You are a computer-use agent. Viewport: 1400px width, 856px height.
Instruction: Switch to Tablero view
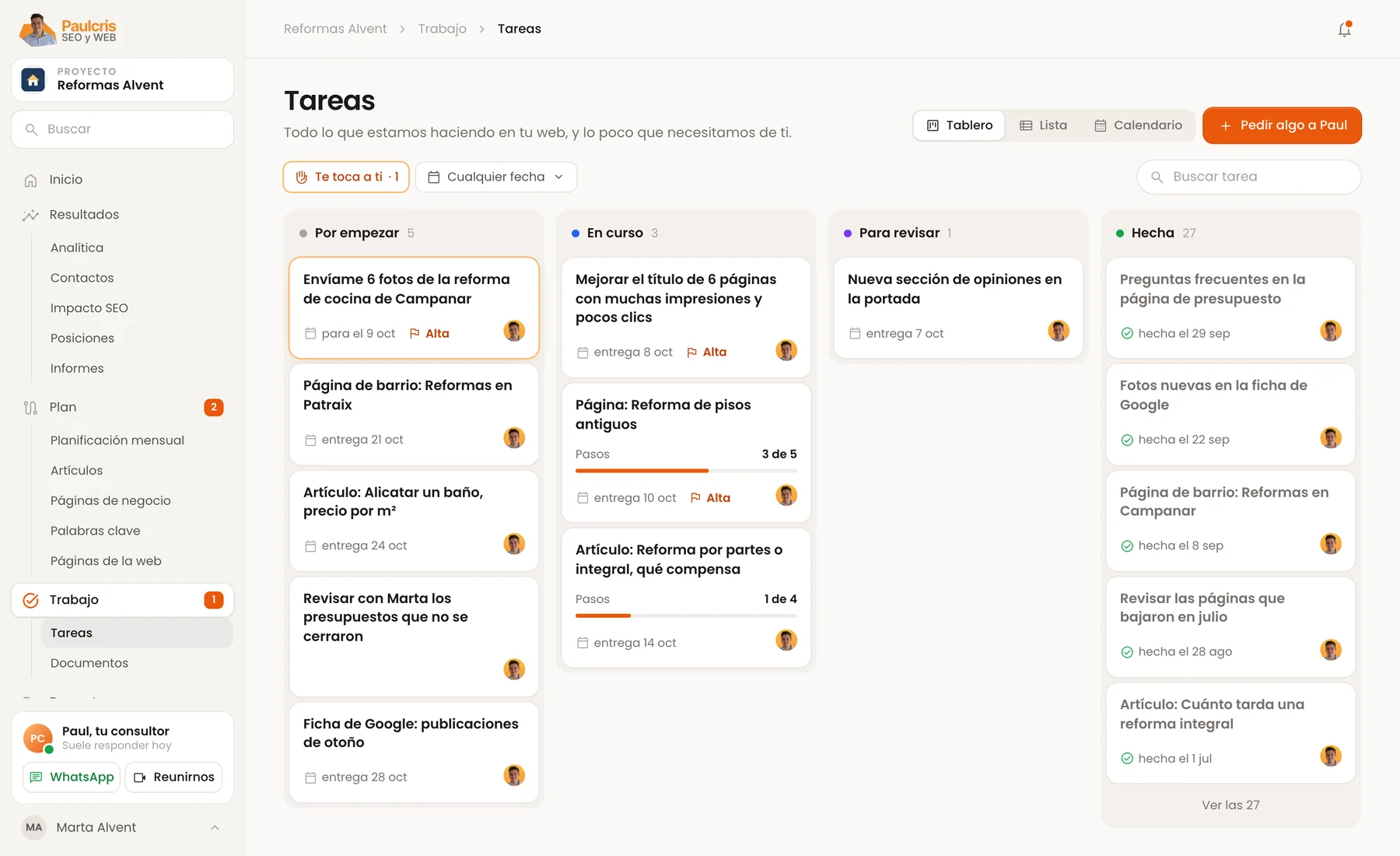(960, 125)
